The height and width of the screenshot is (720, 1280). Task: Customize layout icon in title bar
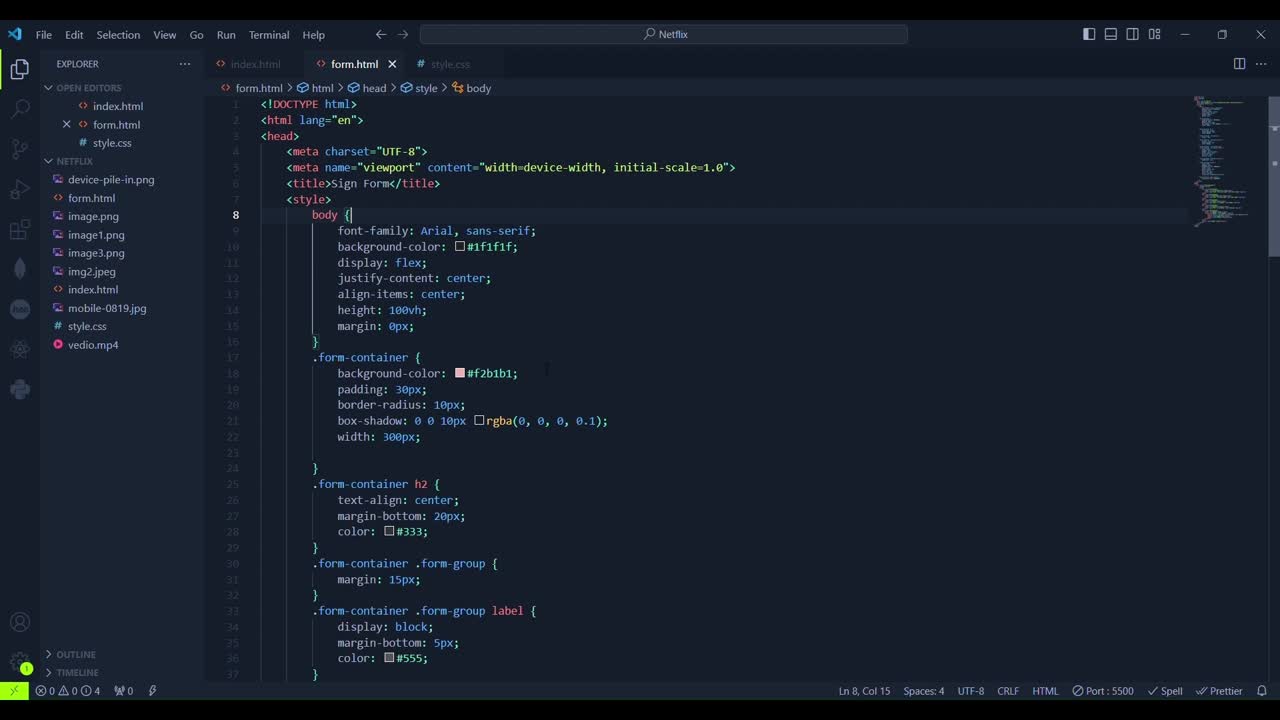pos(1154,34)
